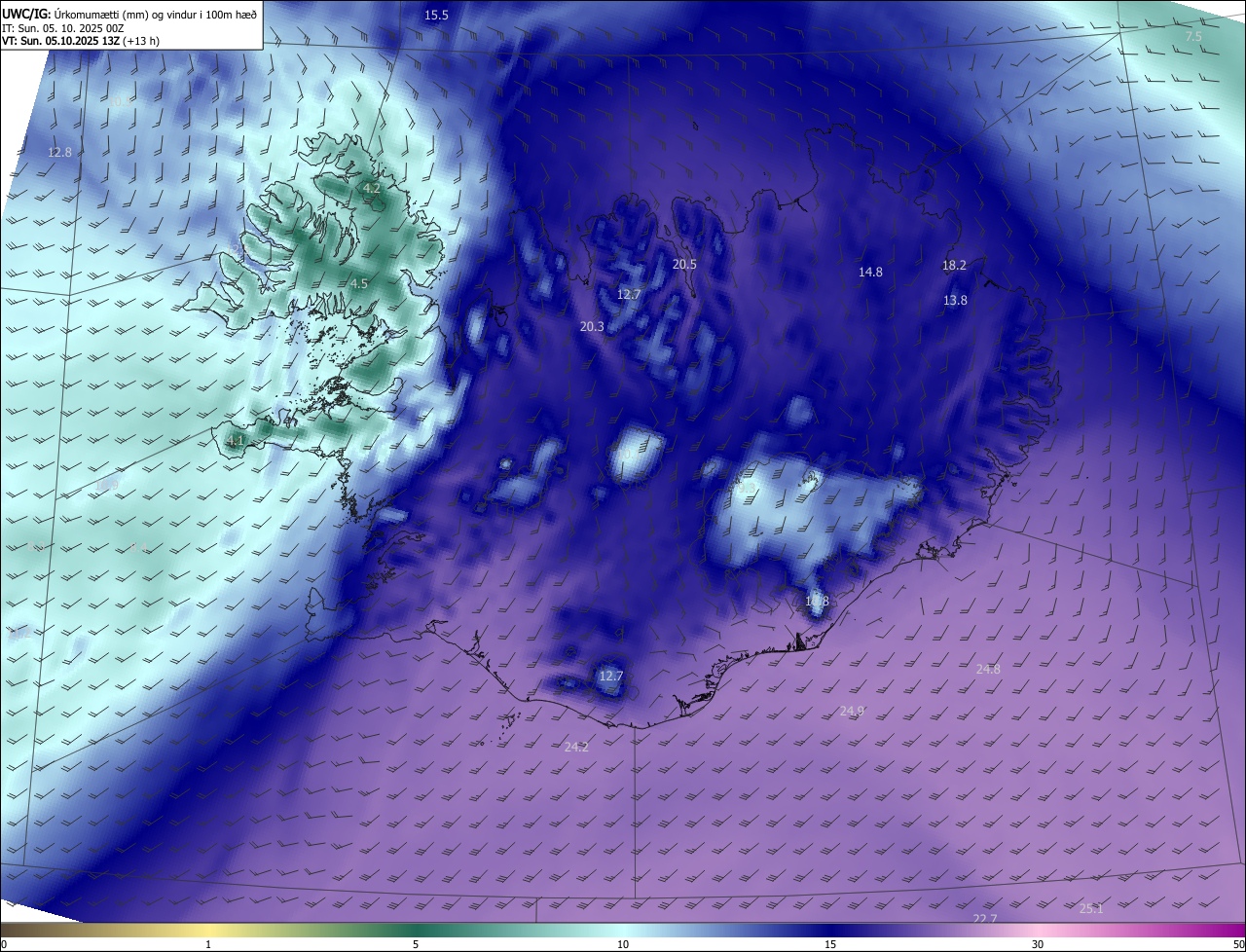Click the 12.8 value label on the map
Image resolution: width=1246 pixels, height=952 pixels.
coord(60,153)
